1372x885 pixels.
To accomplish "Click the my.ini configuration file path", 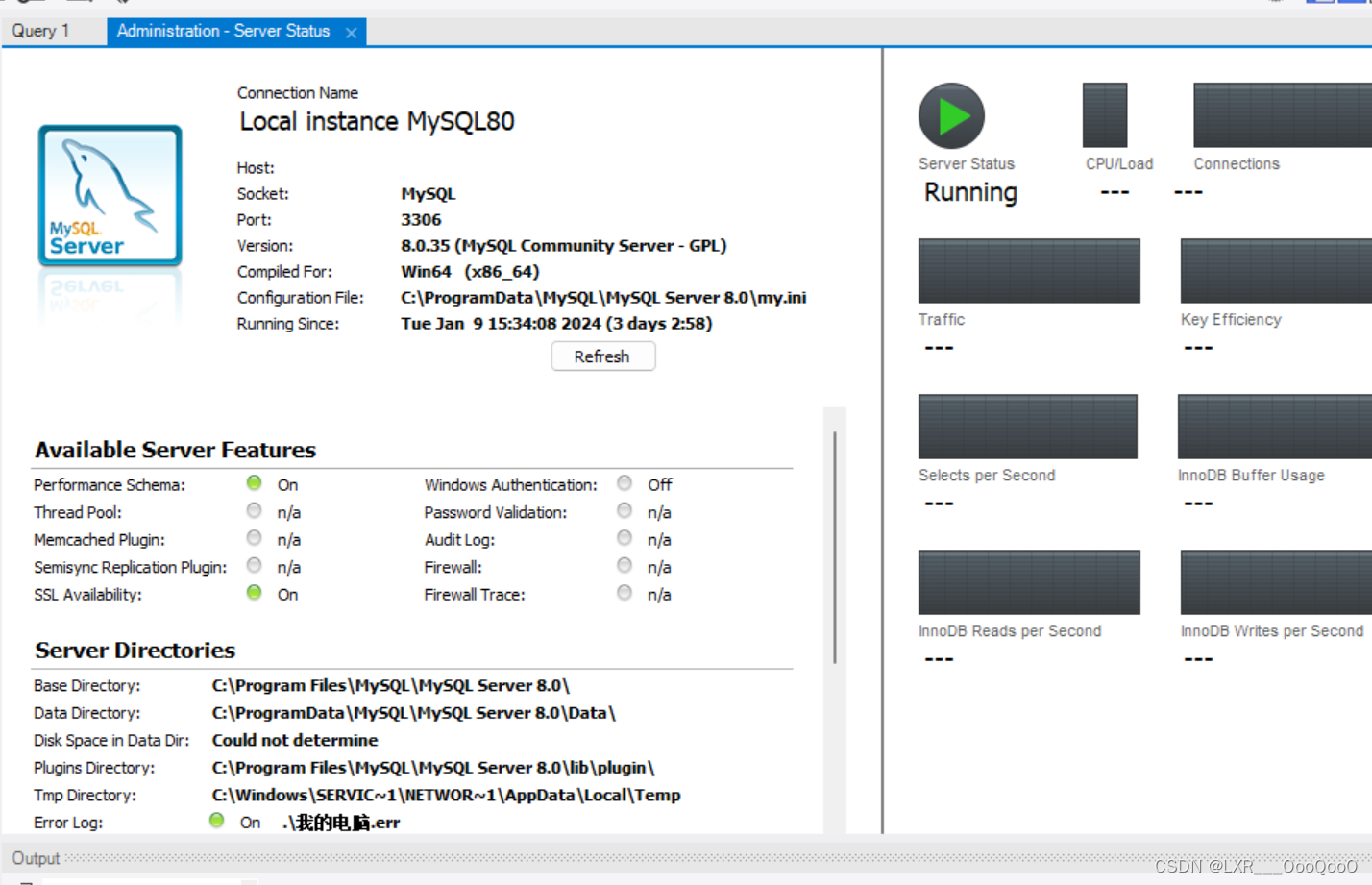I will point(603,298).
